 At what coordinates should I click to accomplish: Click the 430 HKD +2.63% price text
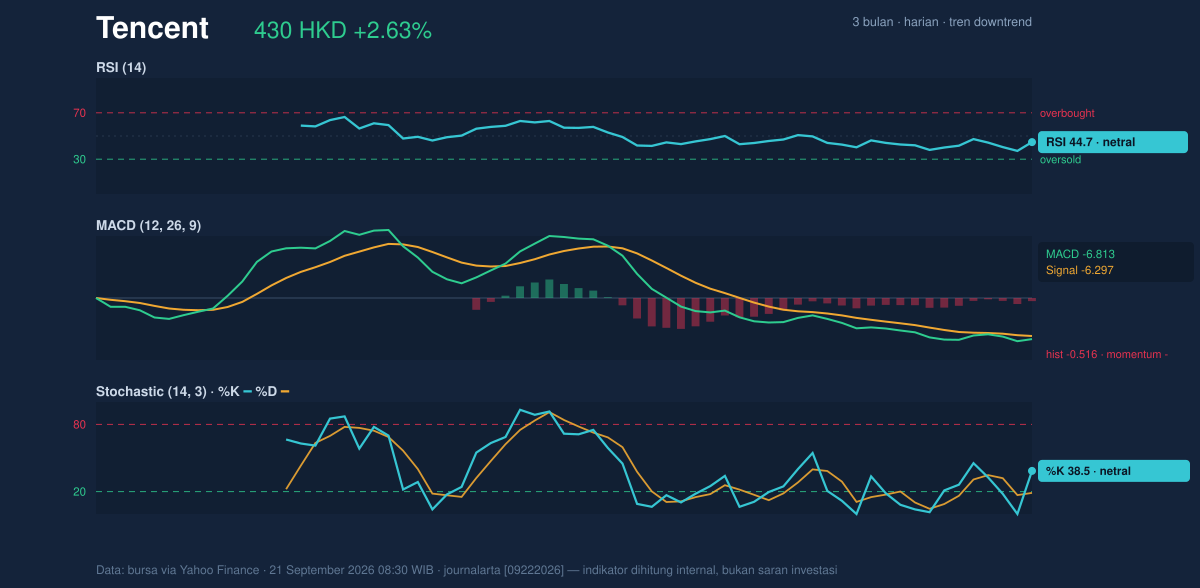pyautogui.click(x=343, y=31)
